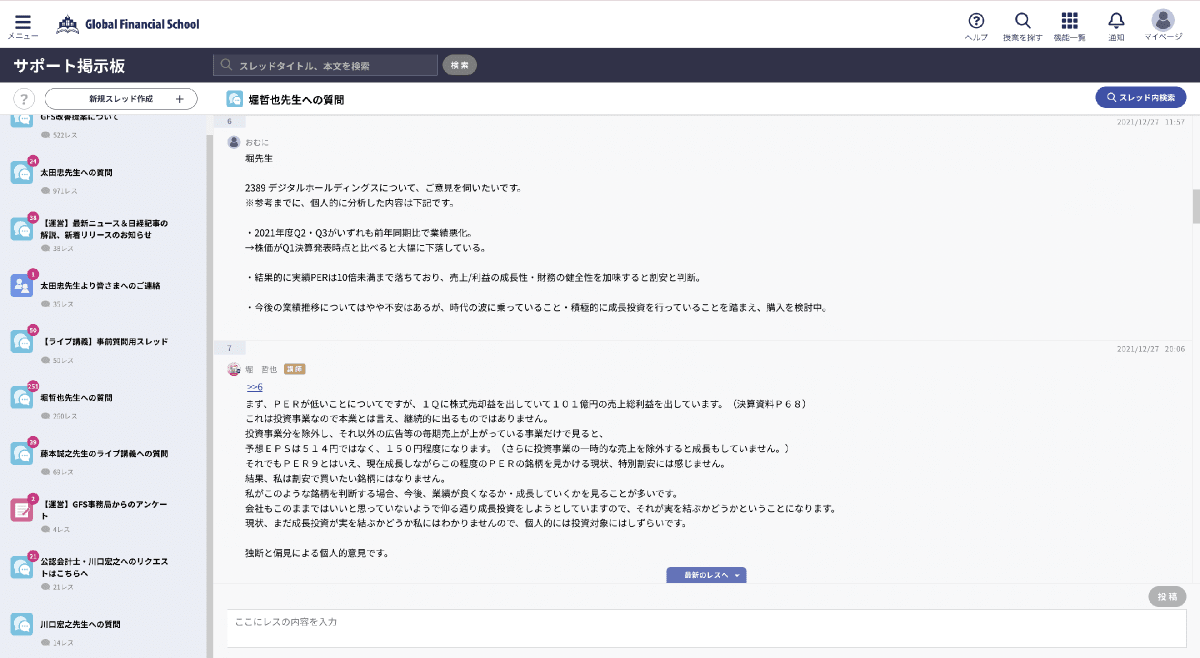Screen dimensions: 1200x658
Task: Click the スレッド内検索 button
Action: (x=1141, y=97)
